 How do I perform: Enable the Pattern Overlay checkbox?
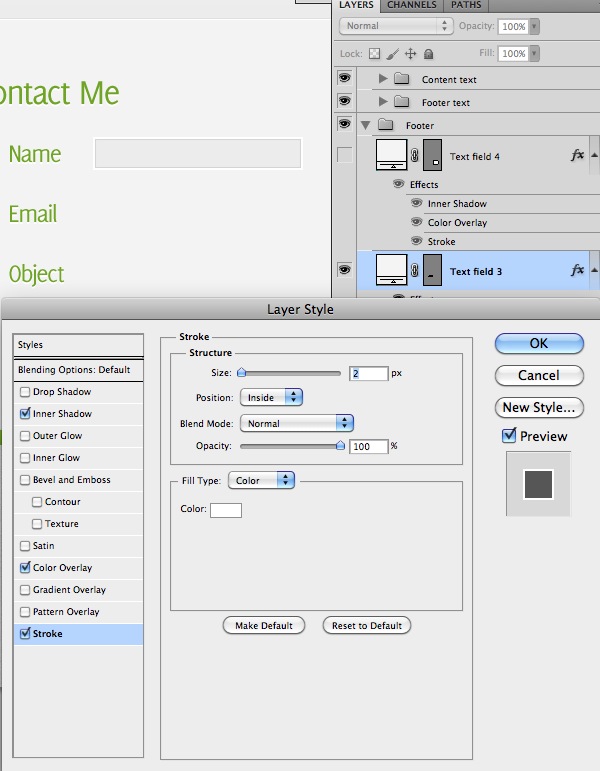coord(25,612)
